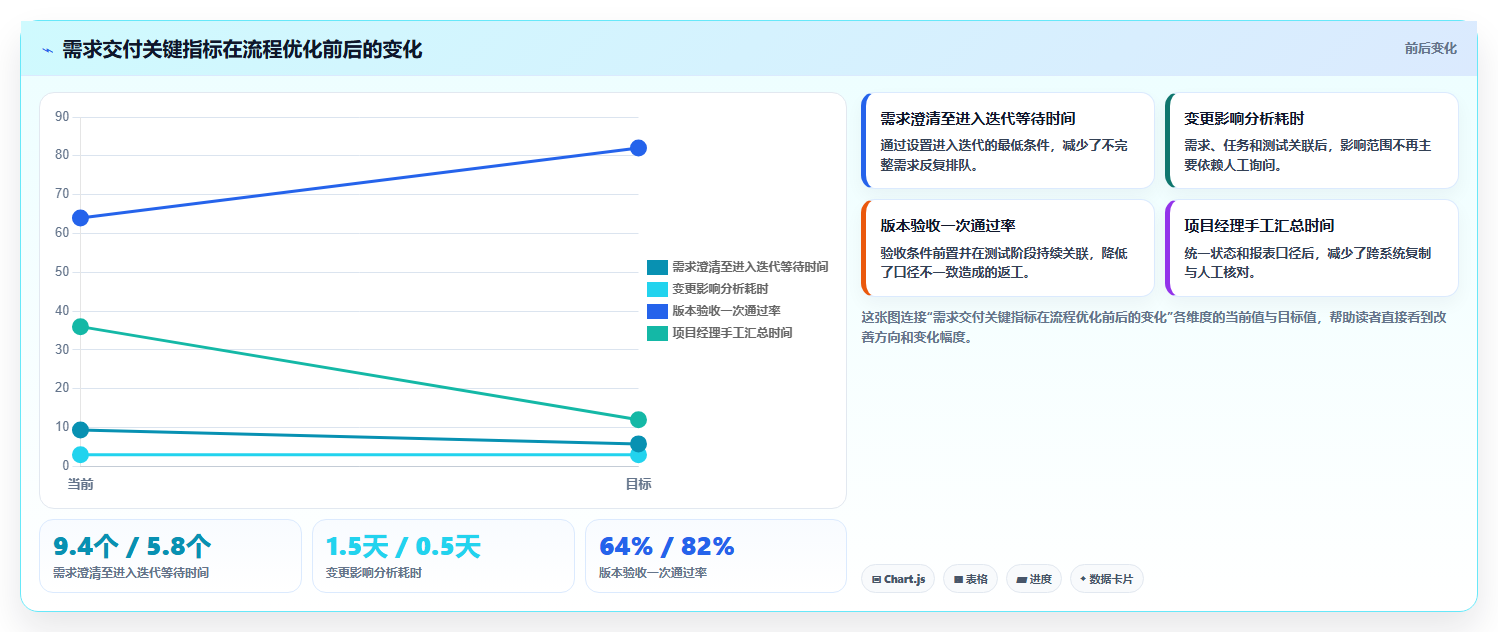Screen dimensions: 1498x632
Task: Click y-axis label 90
Action: (x=62, y=117)
